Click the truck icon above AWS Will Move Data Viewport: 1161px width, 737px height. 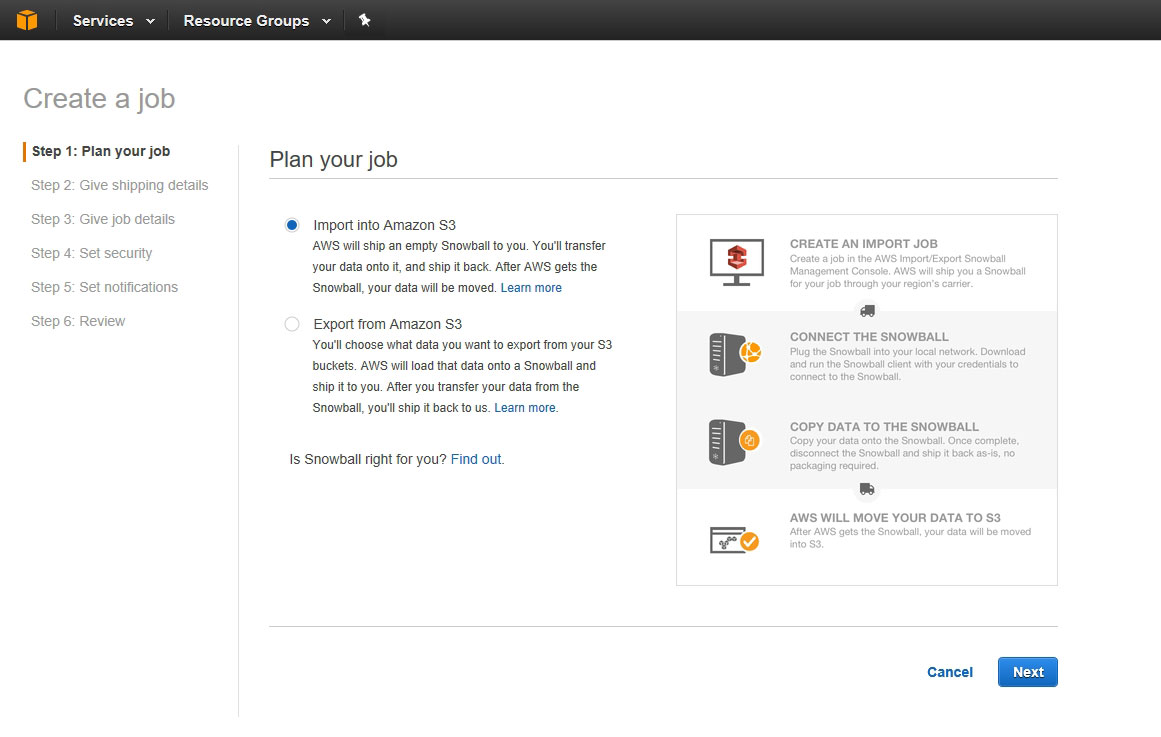point(867,489)
